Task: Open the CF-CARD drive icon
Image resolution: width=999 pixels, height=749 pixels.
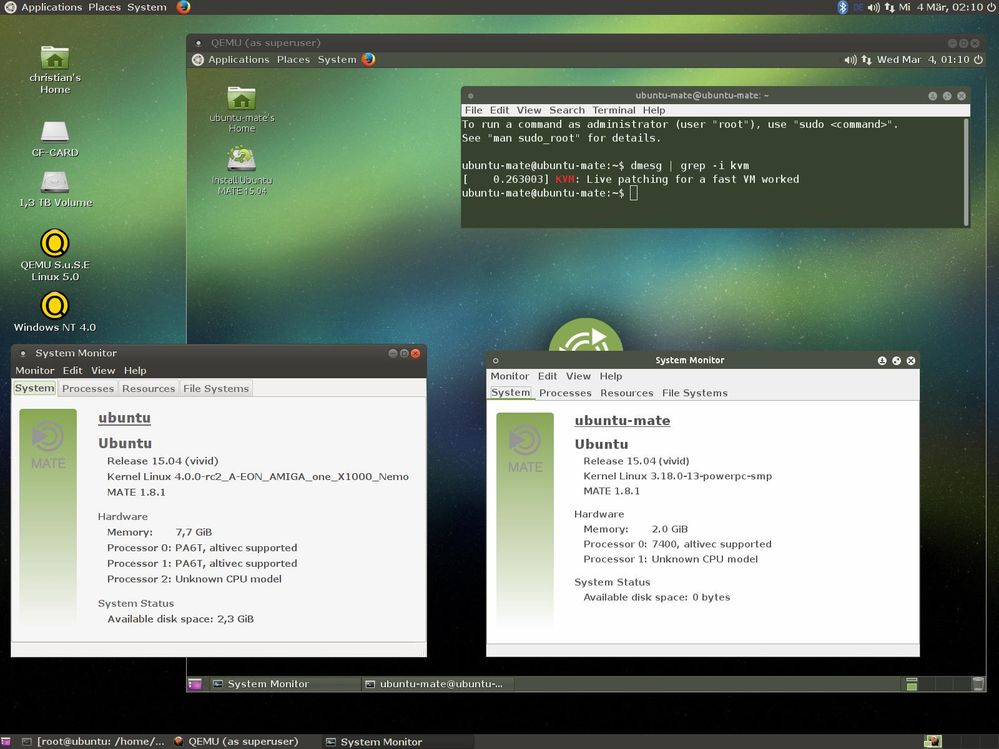Action: (54, 130)
